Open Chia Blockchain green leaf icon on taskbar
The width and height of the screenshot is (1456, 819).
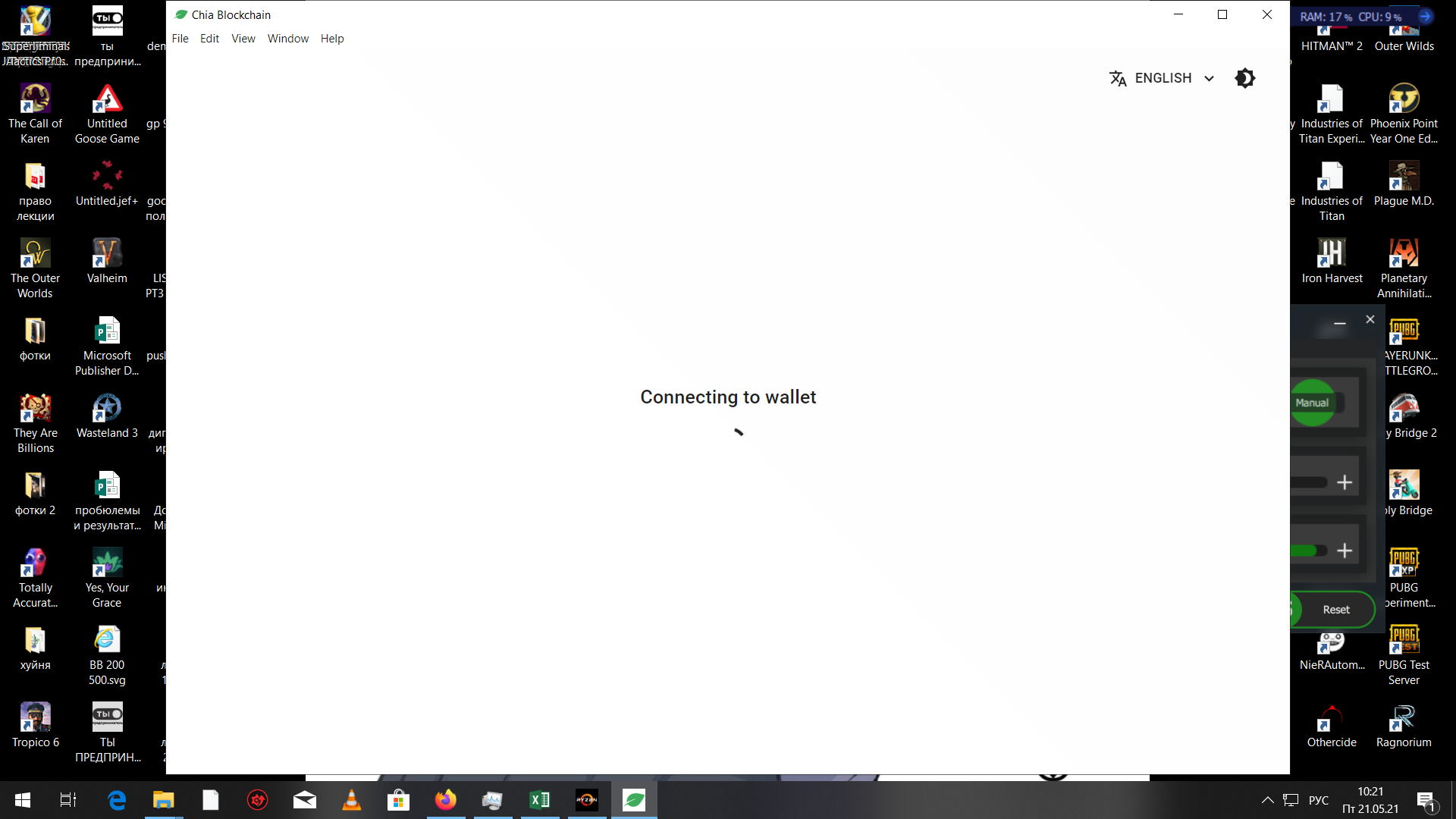pos(634,800)
